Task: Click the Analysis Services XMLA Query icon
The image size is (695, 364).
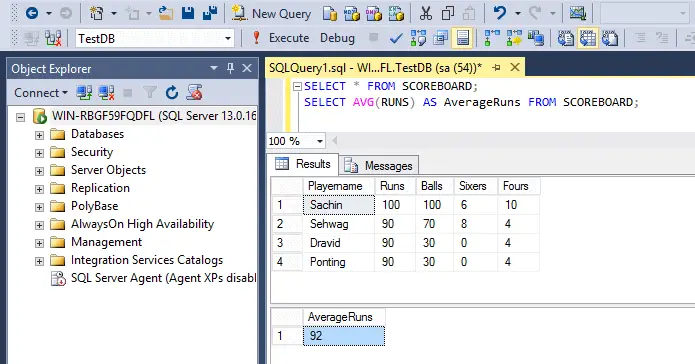Action: (x=396, y=14)
